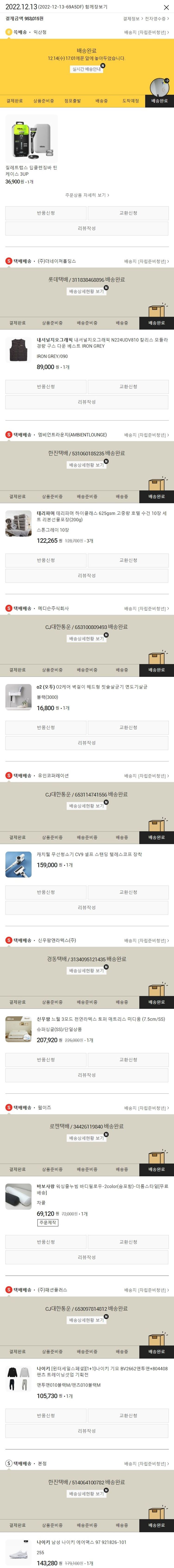Tap the 쓱배송 yellow badge icon
Screen dimensions: 174x1568
(9, 32)
